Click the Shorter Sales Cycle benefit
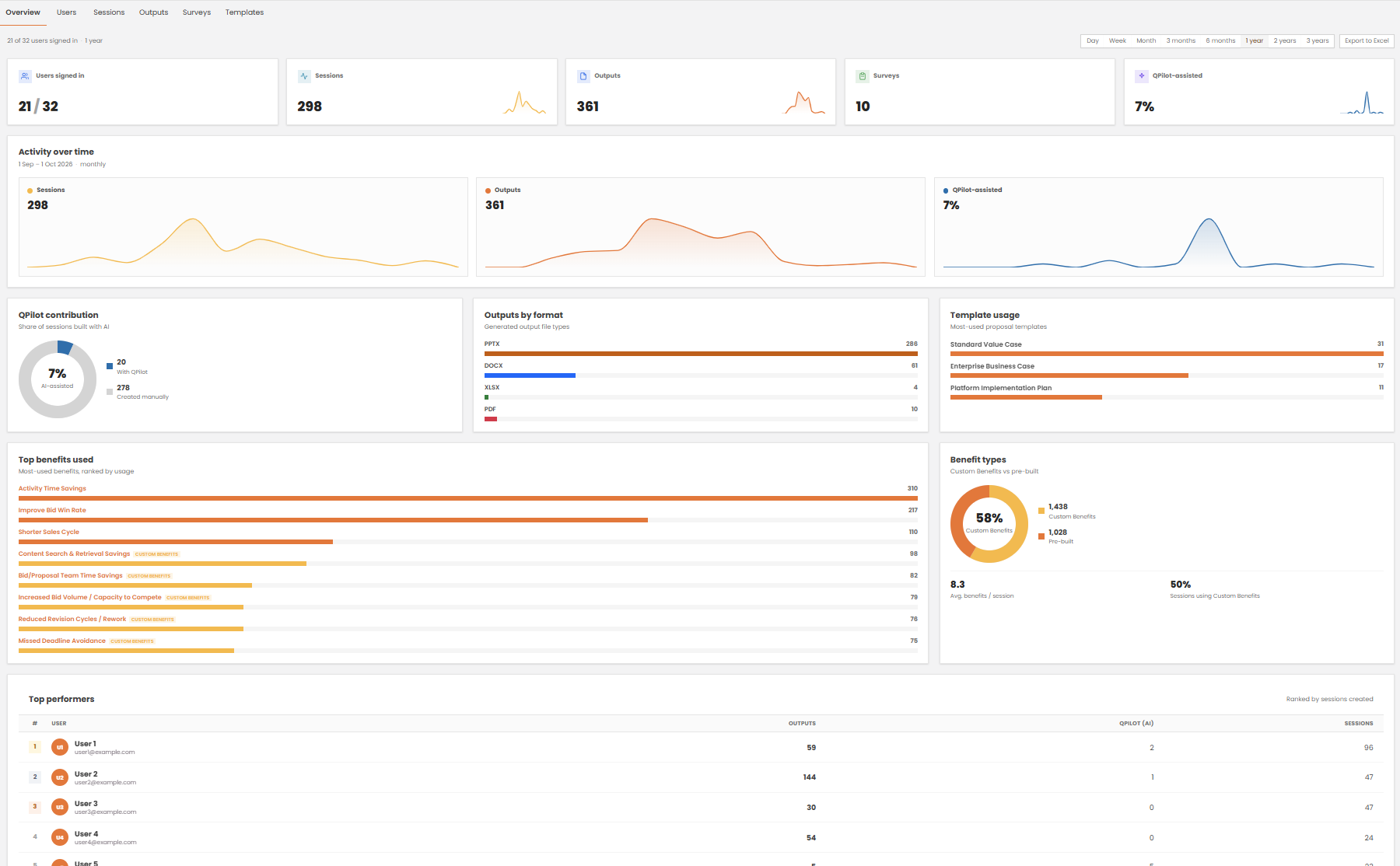This screenshot has height=866, width=1400. (x=49, y=533)
